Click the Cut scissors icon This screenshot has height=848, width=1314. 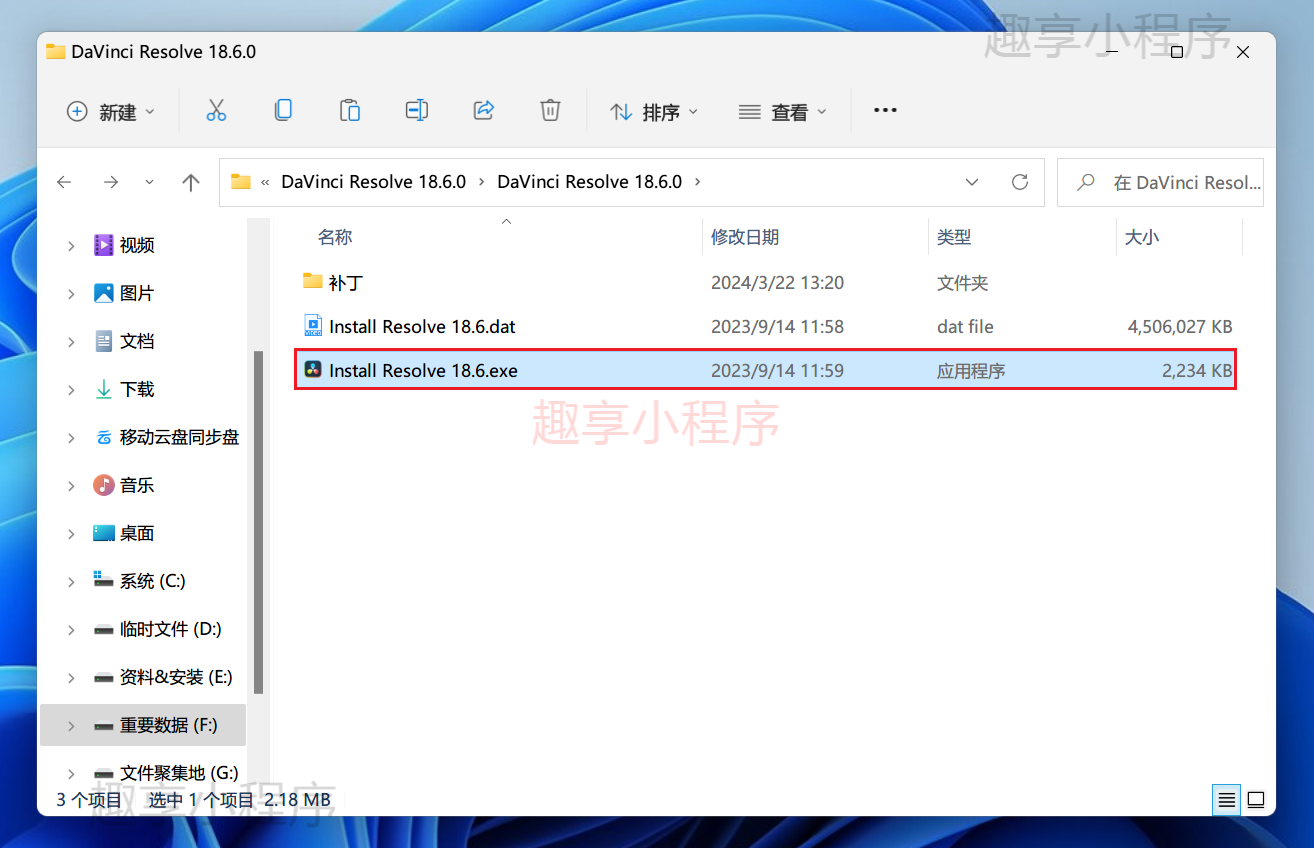click(216, 111)
